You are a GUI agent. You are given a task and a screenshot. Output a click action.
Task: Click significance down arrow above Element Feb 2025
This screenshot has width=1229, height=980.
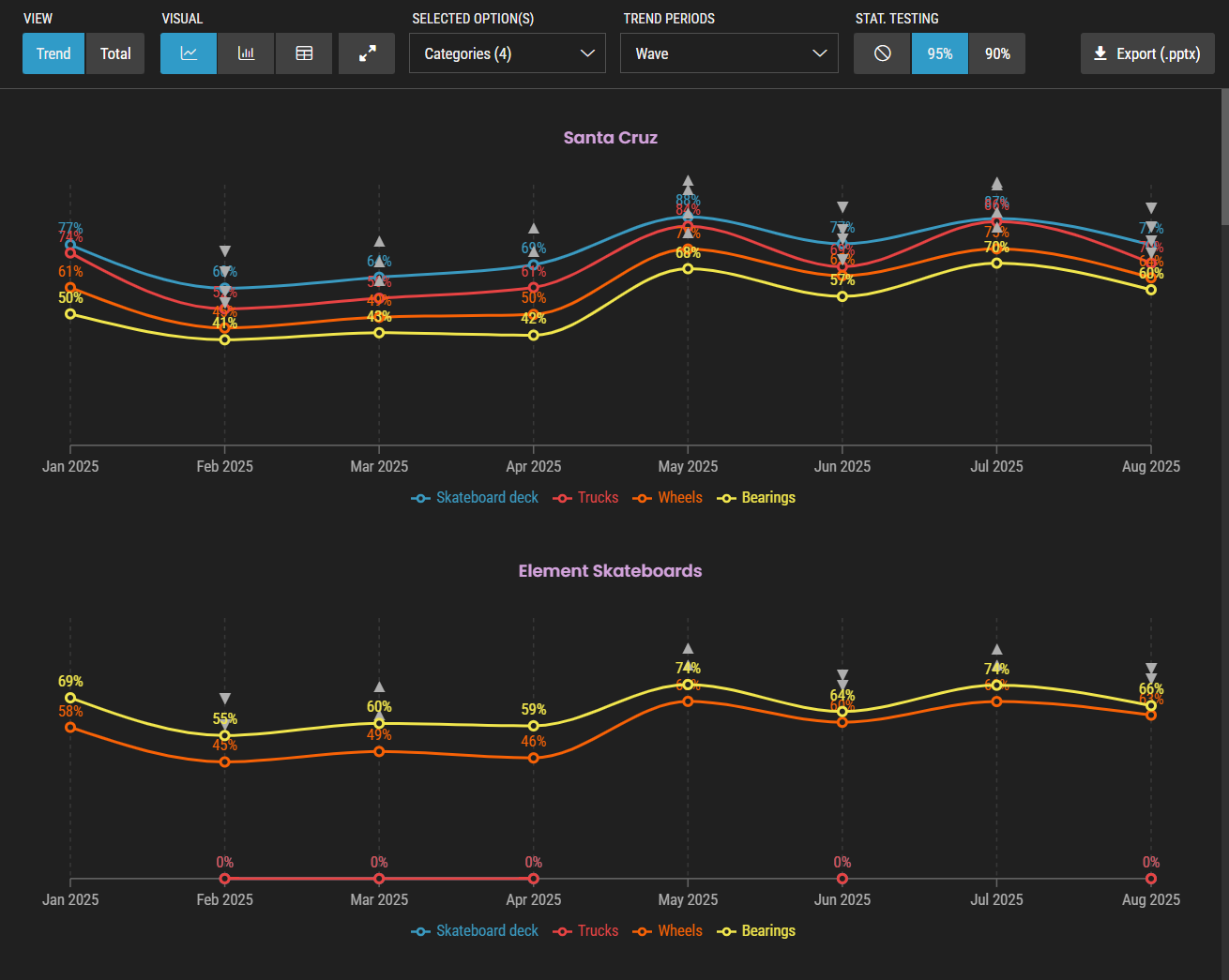[x=224, y=699]
